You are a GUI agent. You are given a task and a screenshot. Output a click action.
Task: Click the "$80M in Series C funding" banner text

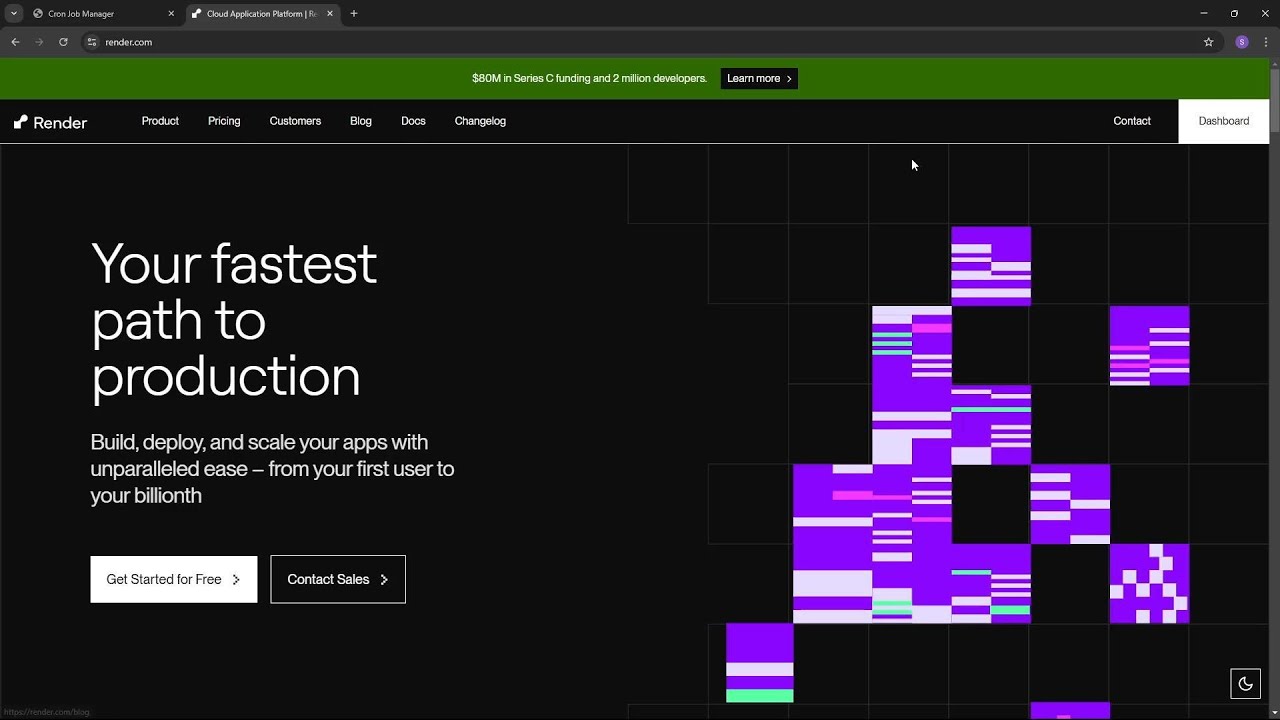click(x=589, y=78)
